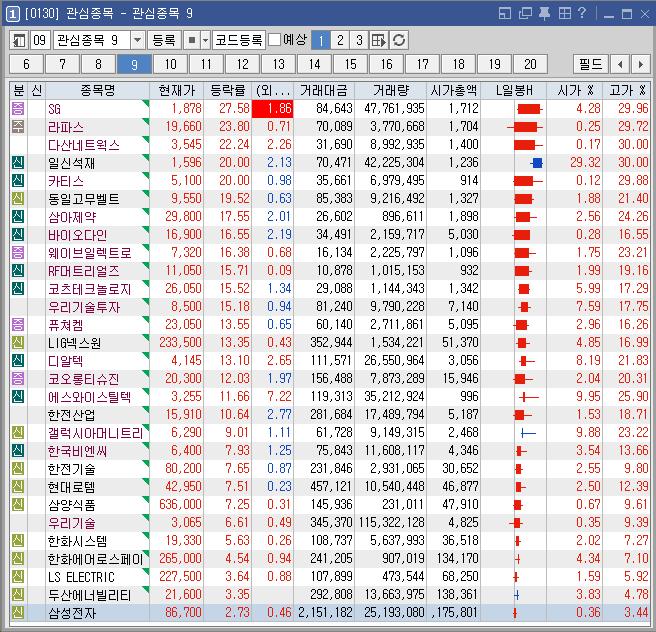This screenshot has width=656, height=632.
Task: Select the 다산네트웍스 stock name
Action: (x=84, y=145)
